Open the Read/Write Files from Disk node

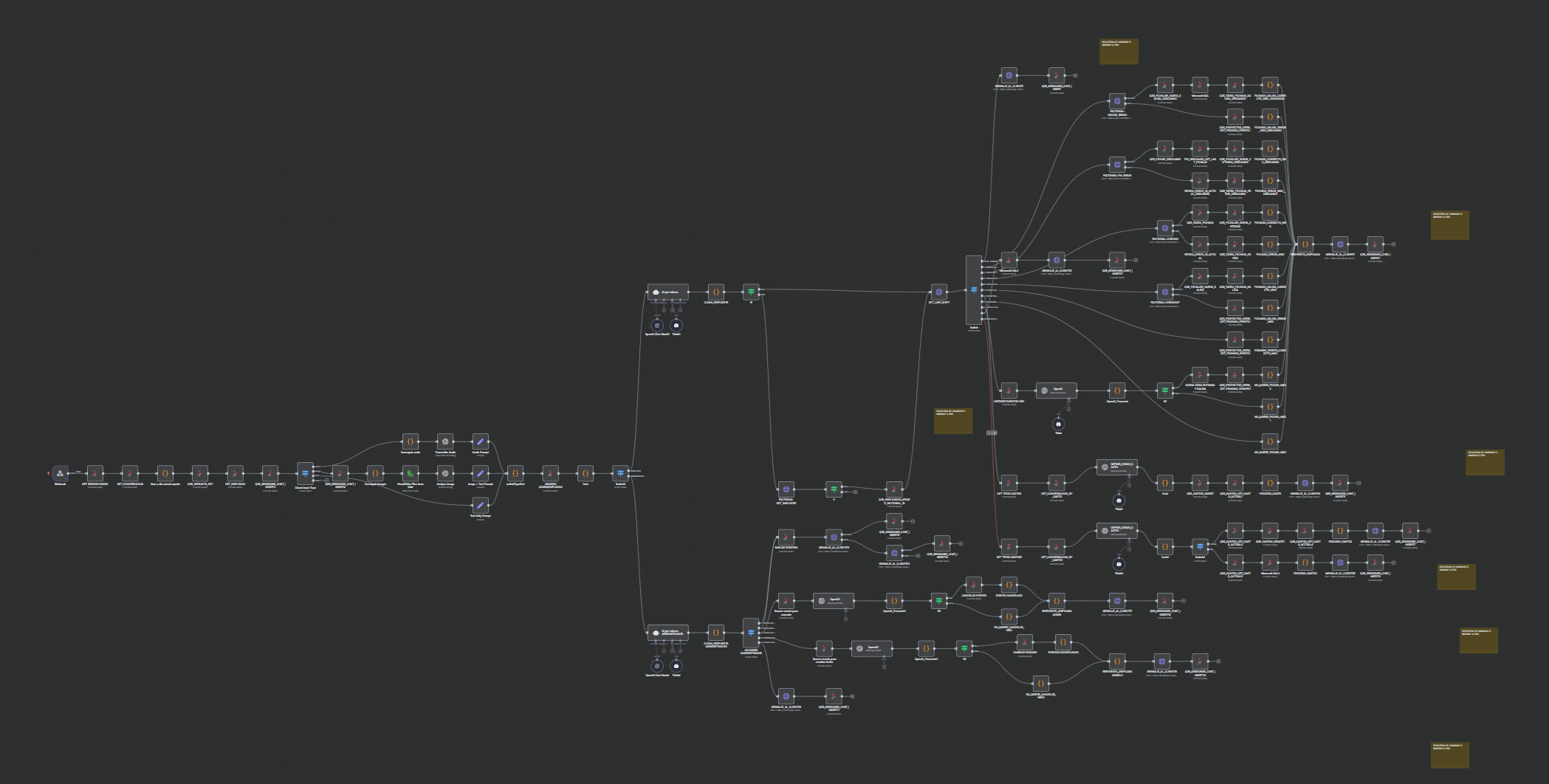(411, 473)
